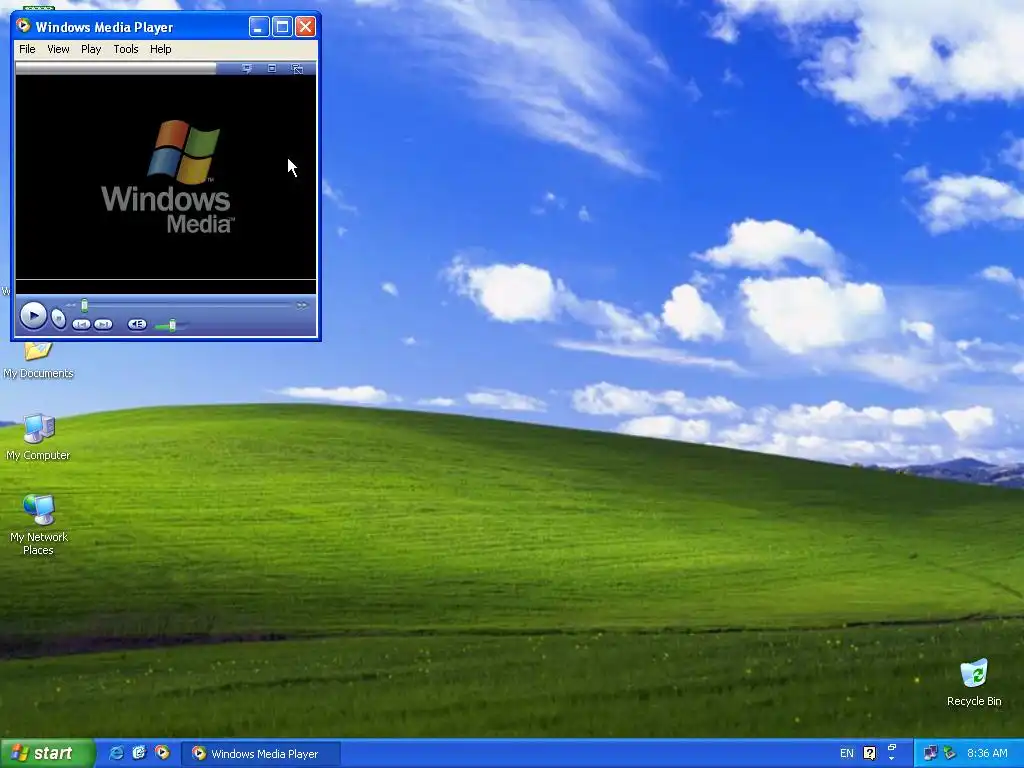The width and height of the screenshot is (1024, 768).
Task: Skip to the previous track
Action: (x=82, y=325)
